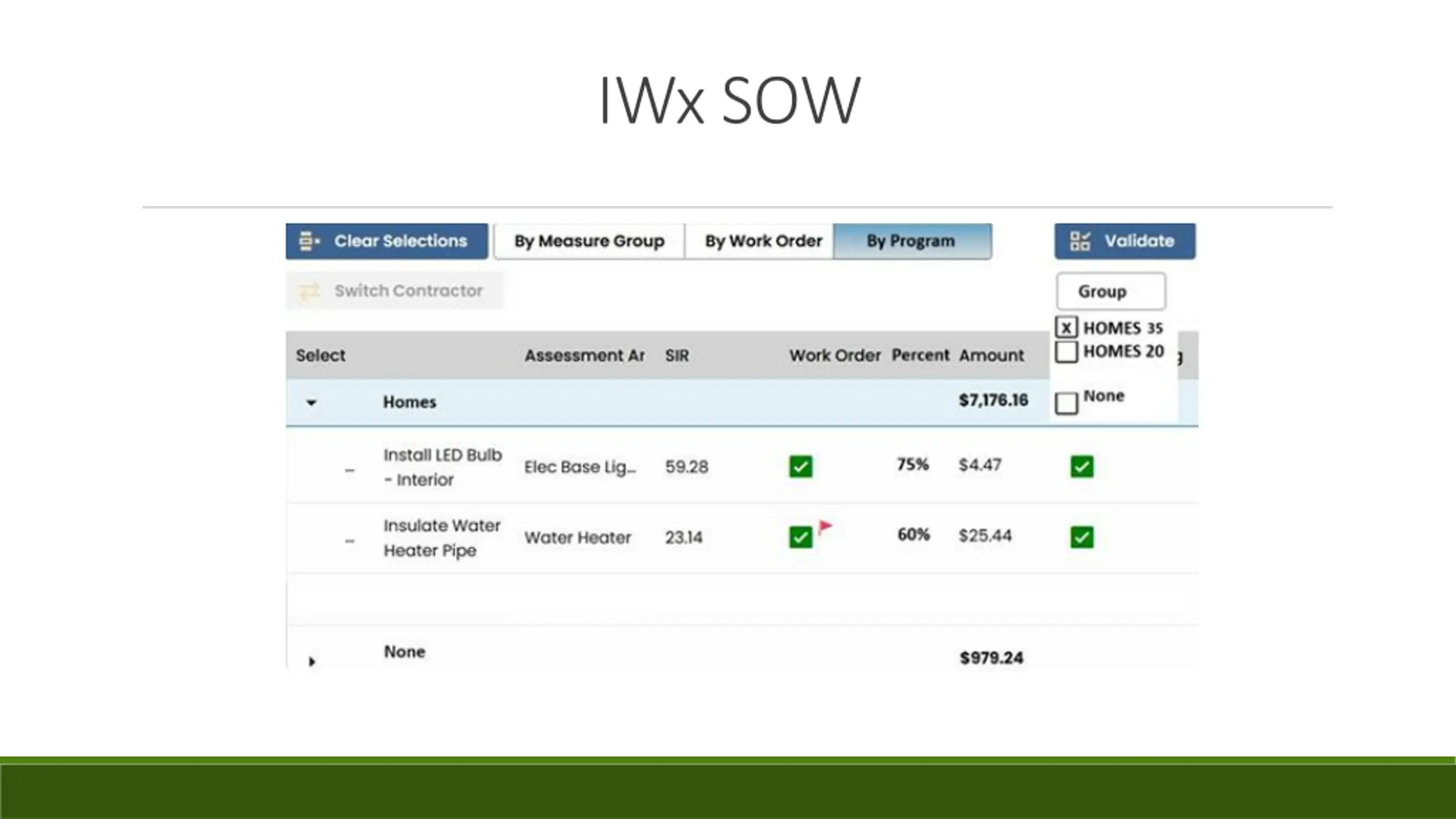This screenshot has height=819, width=1456.
Task: Click the Switch Contractor arrows icon
Action: (x=309, y=291)
